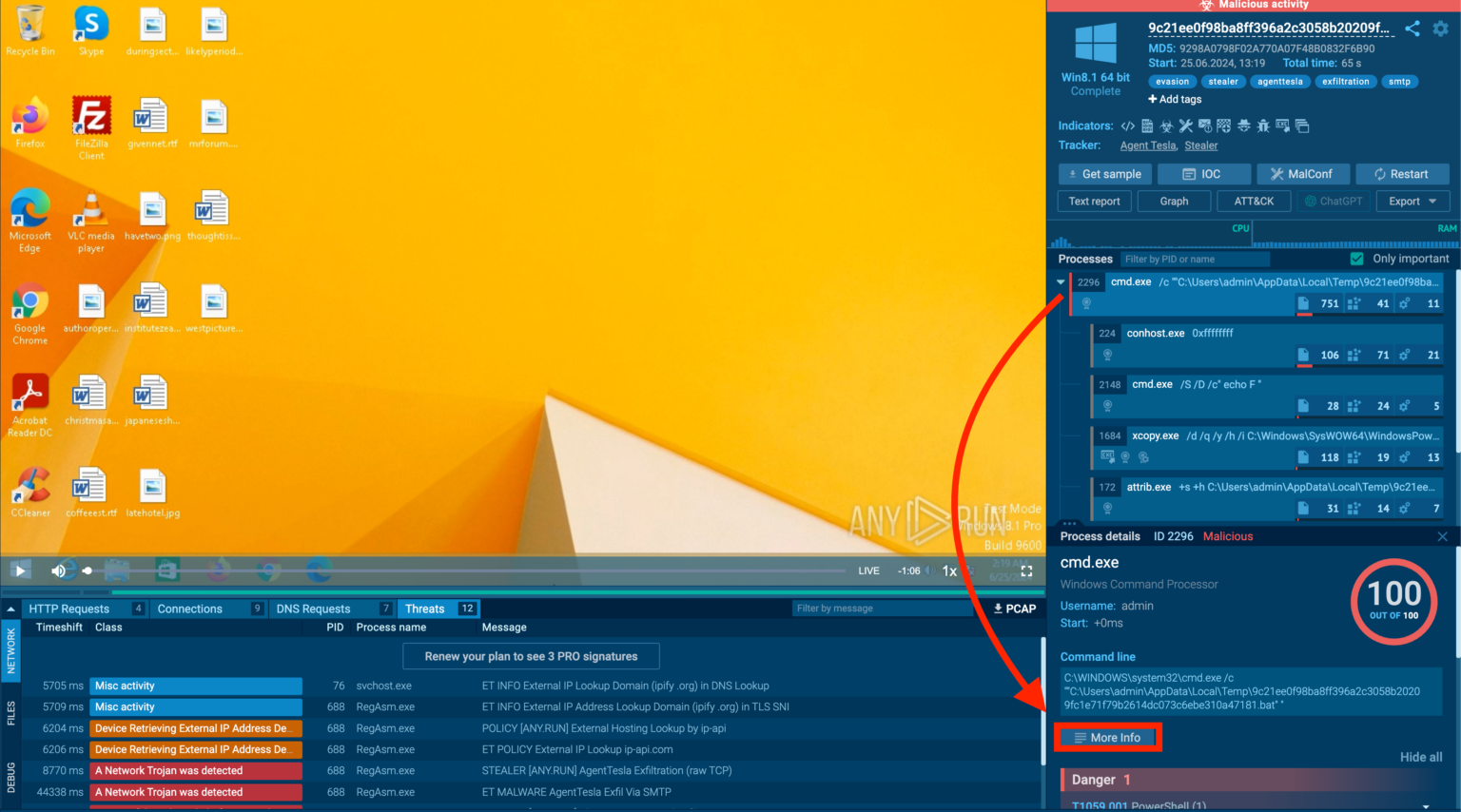Collapse the bottom network panel arrow
1461x812 pixels.
(10, 609)
